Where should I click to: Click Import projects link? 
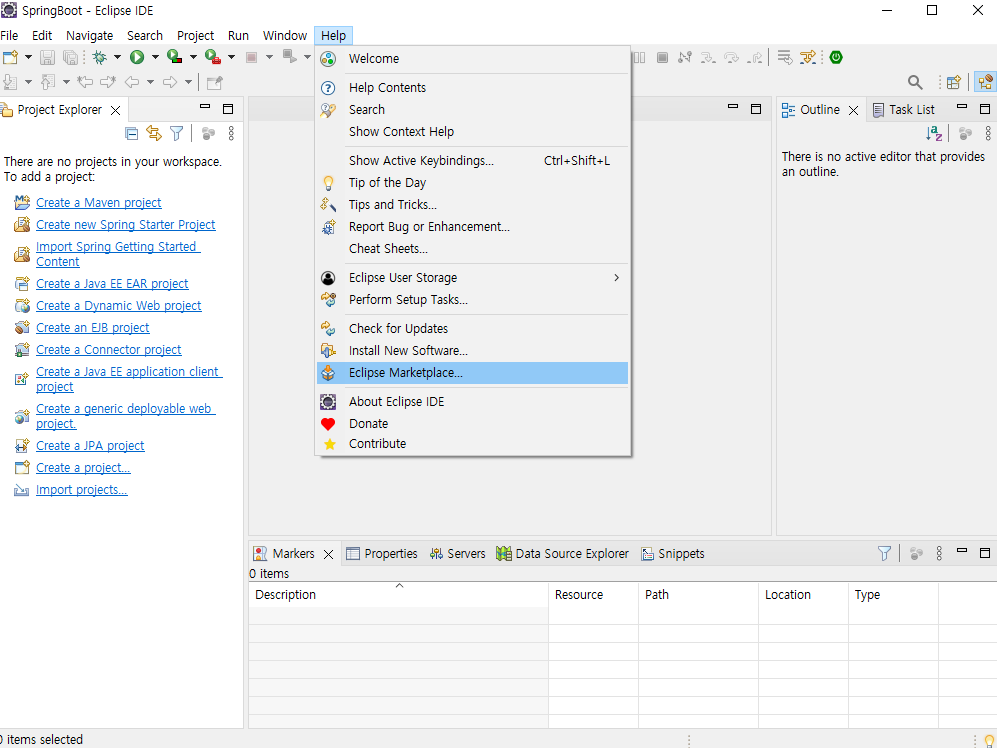[x=81, y=490]
